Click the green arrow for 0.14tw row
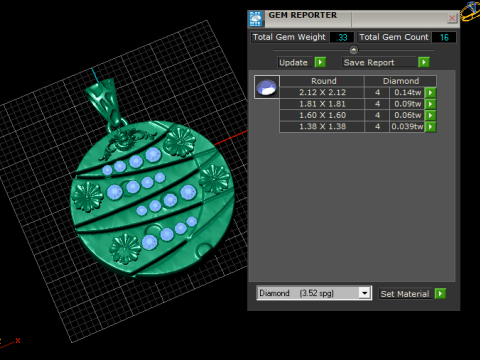480x360 pixels. point(430,92)
